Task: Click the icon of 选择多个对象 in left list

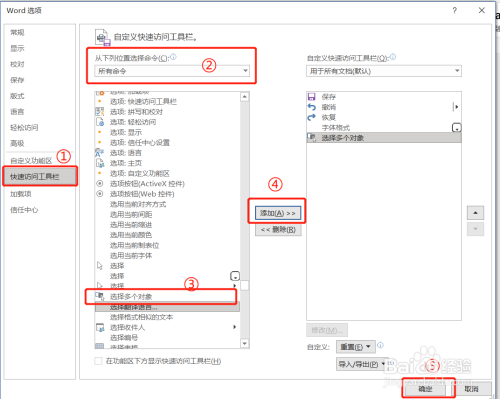Action: [x=100, y=296]
